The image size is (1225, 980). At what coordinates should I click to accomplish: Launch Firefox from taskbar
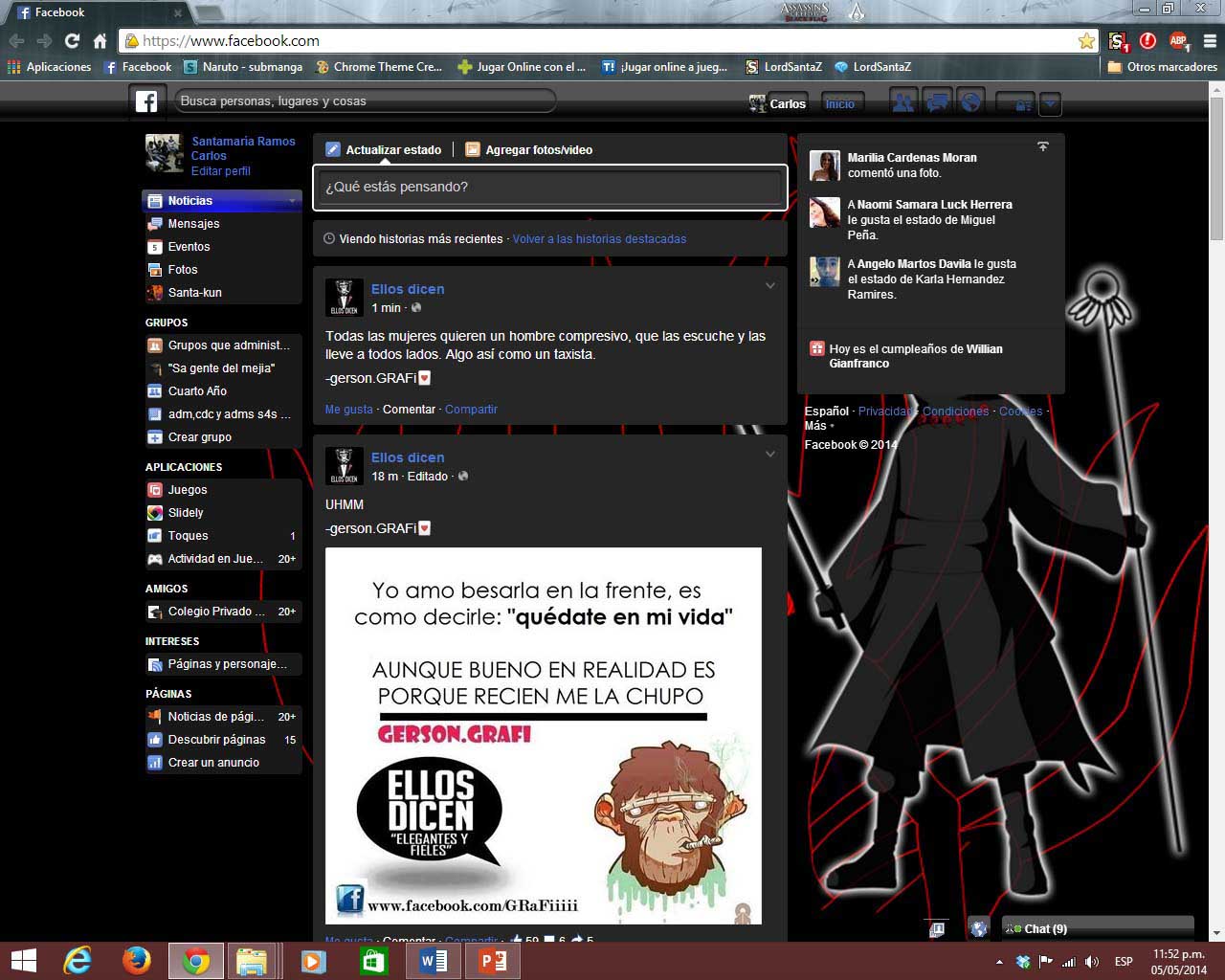click(x=136, y=961)
